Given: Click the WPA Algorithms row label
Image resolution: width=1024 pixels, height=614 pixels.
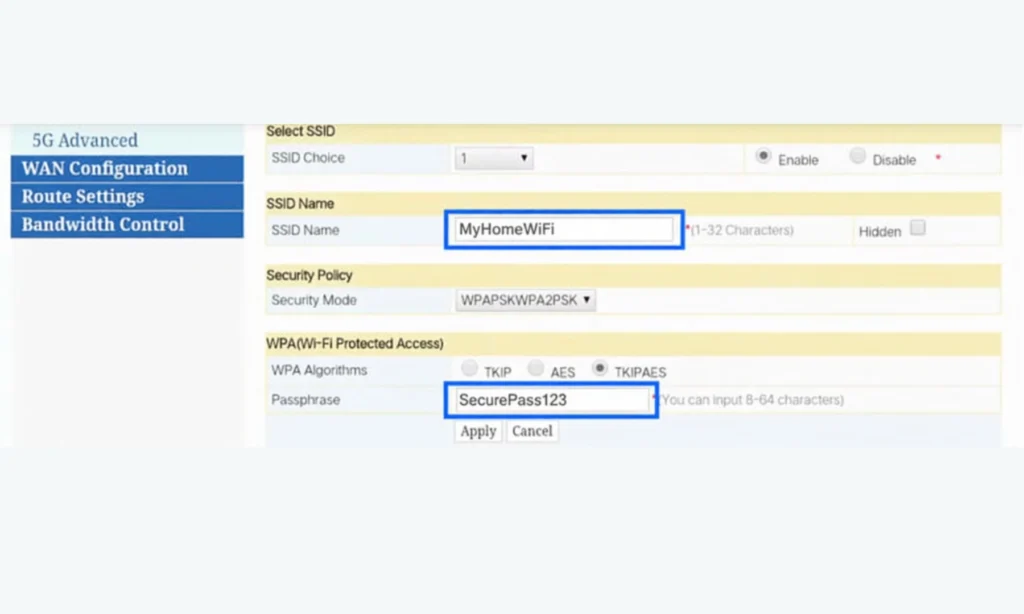Looking at the screenshot, I should coord(319,370).
